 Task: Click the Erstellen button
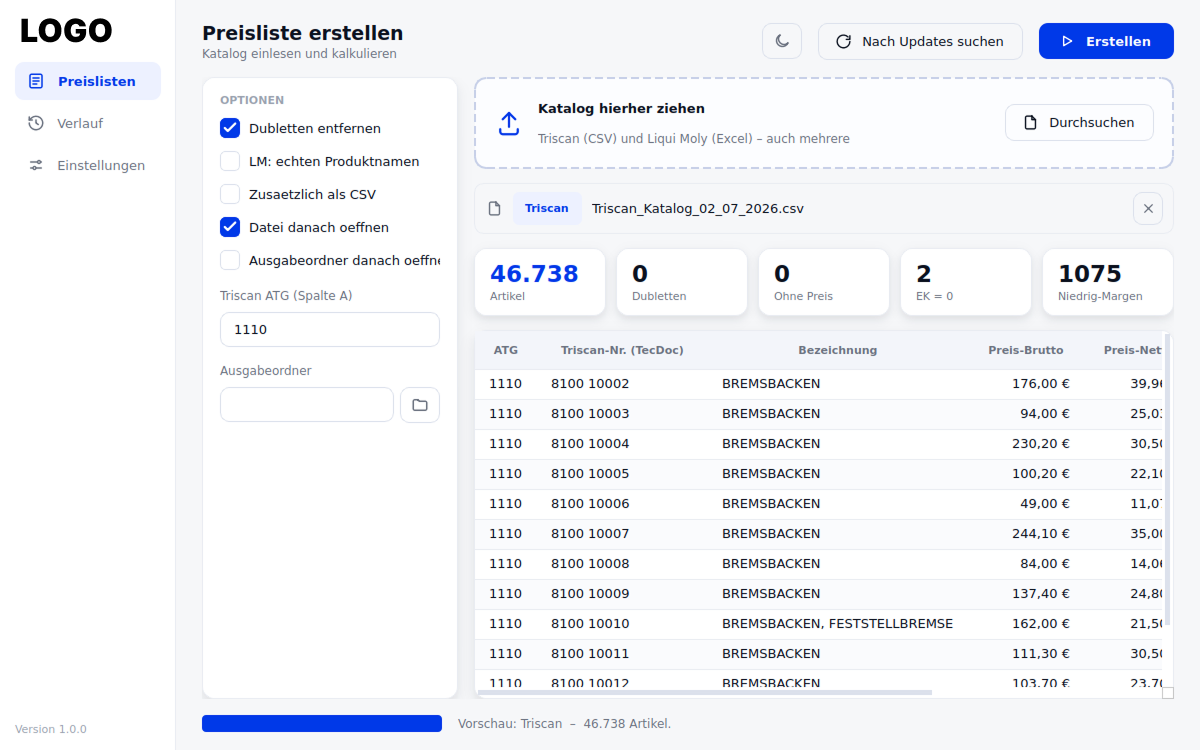(1106, 41)
